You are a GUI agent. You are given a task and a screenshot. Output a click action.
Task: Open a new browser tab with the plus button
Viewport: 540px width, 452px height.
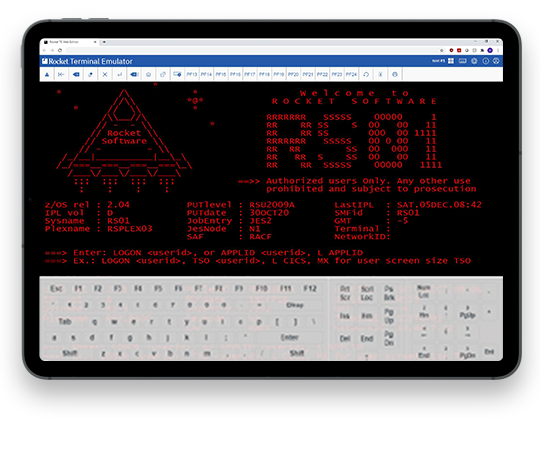[x=104, y=42]
